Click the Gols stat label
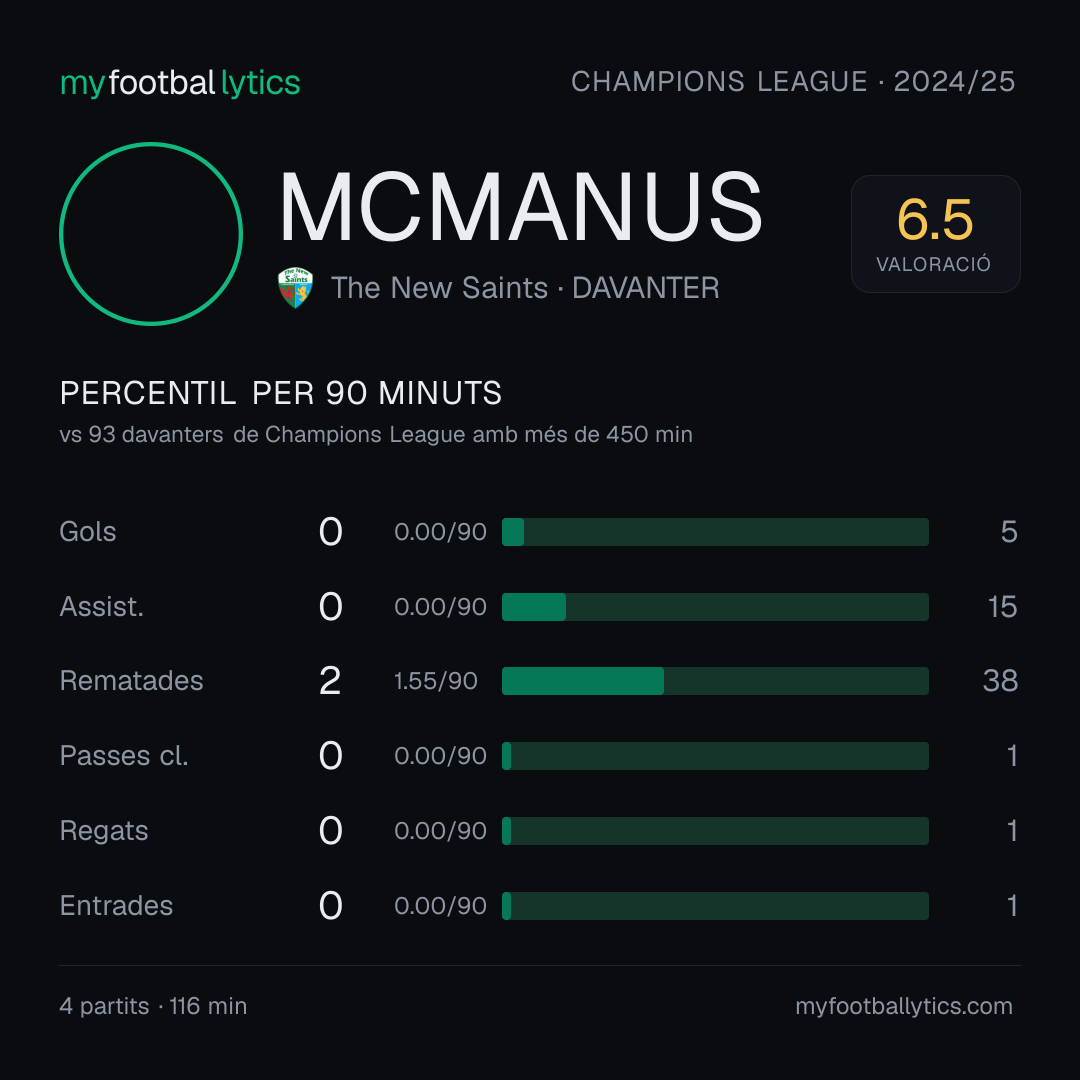This screenshot has width=1080, height=1080. 88,532
